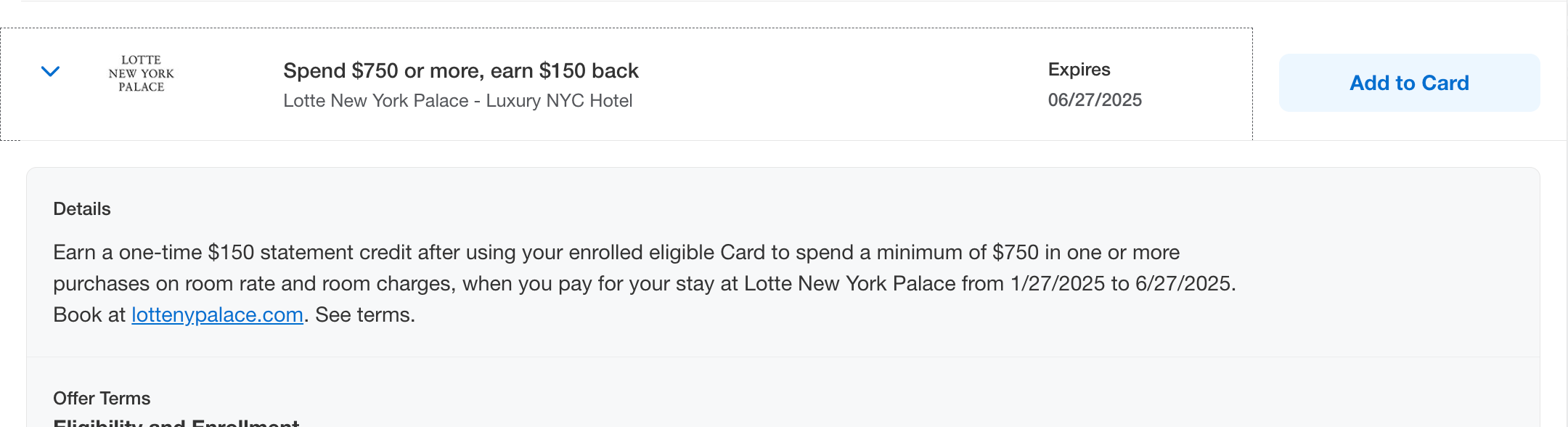Click the date range 1/27/2025 to 6/27/2025
Image resolution: width=1568 pixels, height=427 pixels.
tap(1125, 283)
